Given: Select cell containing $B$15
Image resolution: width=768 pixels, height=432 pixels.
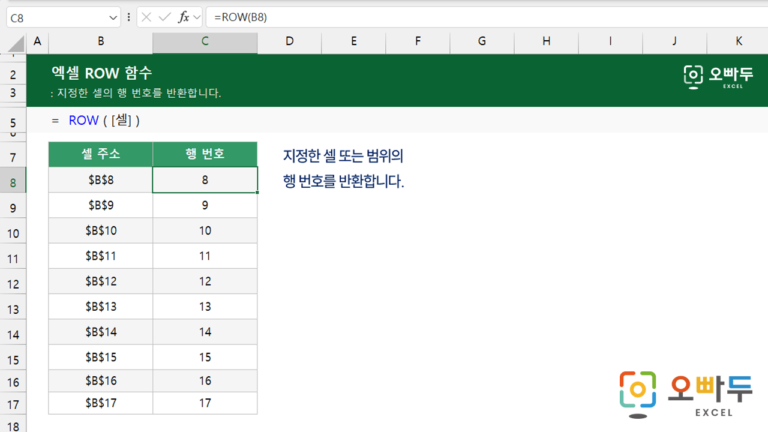Looking at the screenshot, I should pyautogui.click(x=100, y=357).
